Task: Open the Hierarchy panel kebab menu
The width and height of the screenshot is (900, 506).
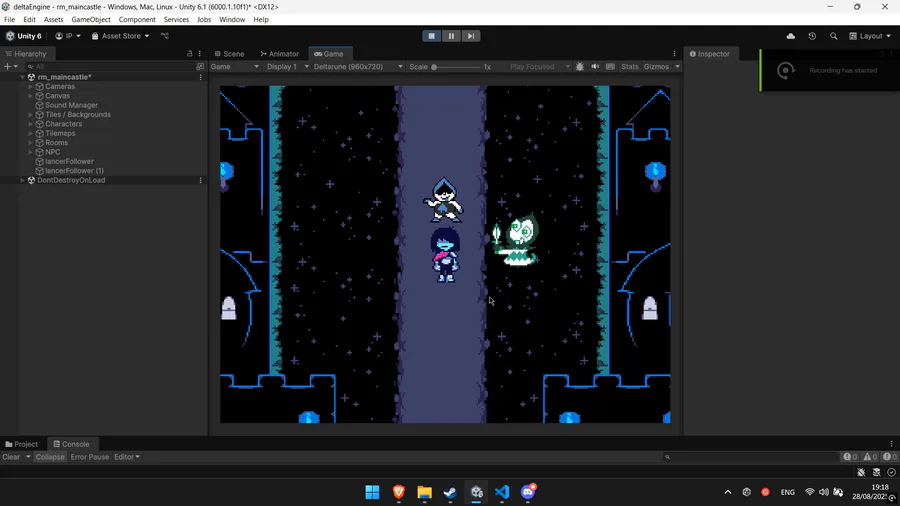Action: pyautogui.click(x=200, y=53)
